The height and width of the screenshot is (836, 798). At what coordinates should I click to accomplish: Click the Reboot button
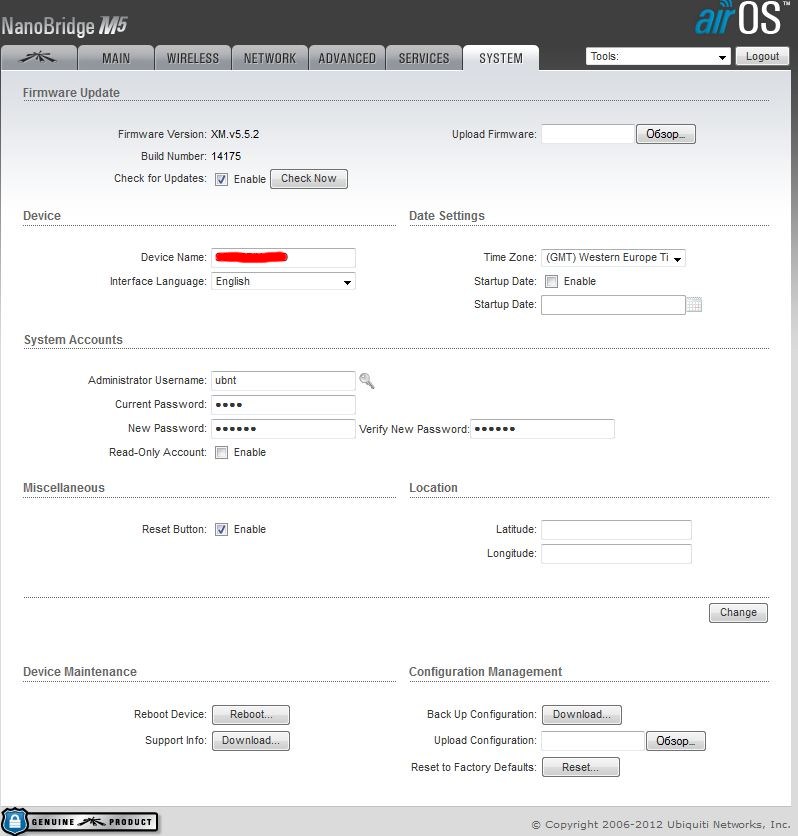(251, 714)
